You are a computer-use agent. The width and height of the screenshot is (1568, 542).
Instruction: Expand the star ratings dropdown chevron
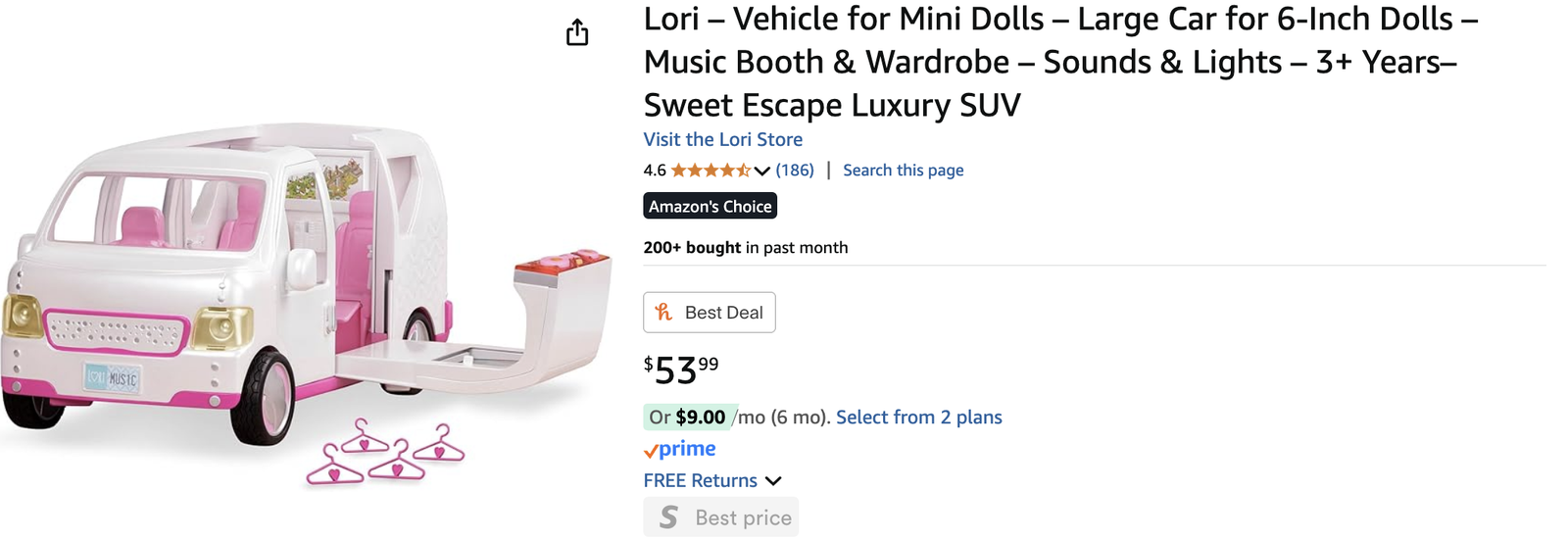762,172
